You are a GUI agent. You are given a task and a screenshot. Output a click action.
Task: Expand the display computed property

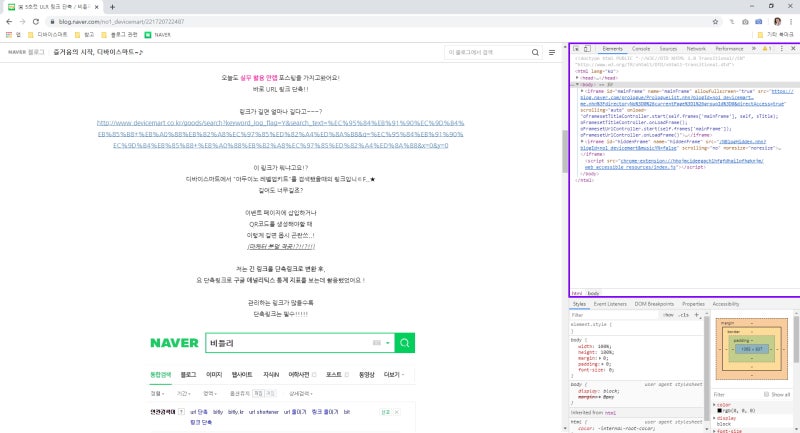[x=714, y=418]
